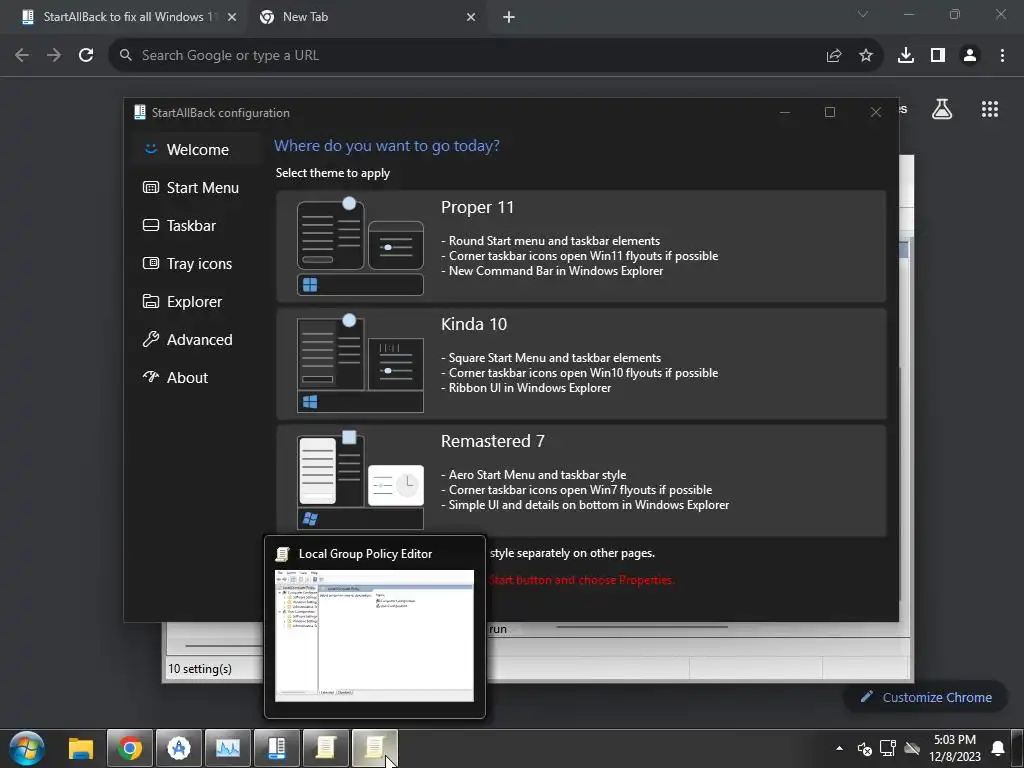Open the graph monitor app in taskbar
The height and width of the screenshot is (768, 1024).
[x=228, y=748]
